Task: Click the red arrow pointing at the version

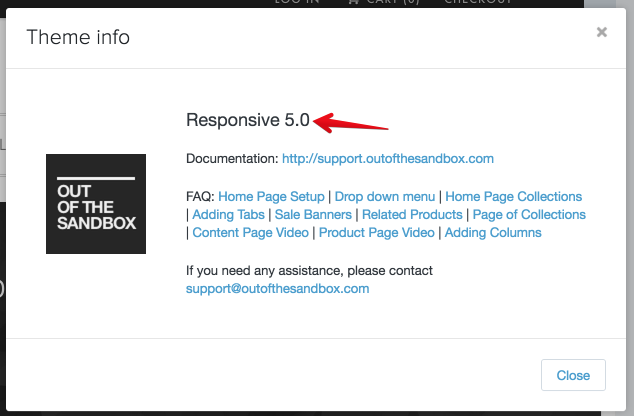Action: pyautogui.click(x=350, y=124)
